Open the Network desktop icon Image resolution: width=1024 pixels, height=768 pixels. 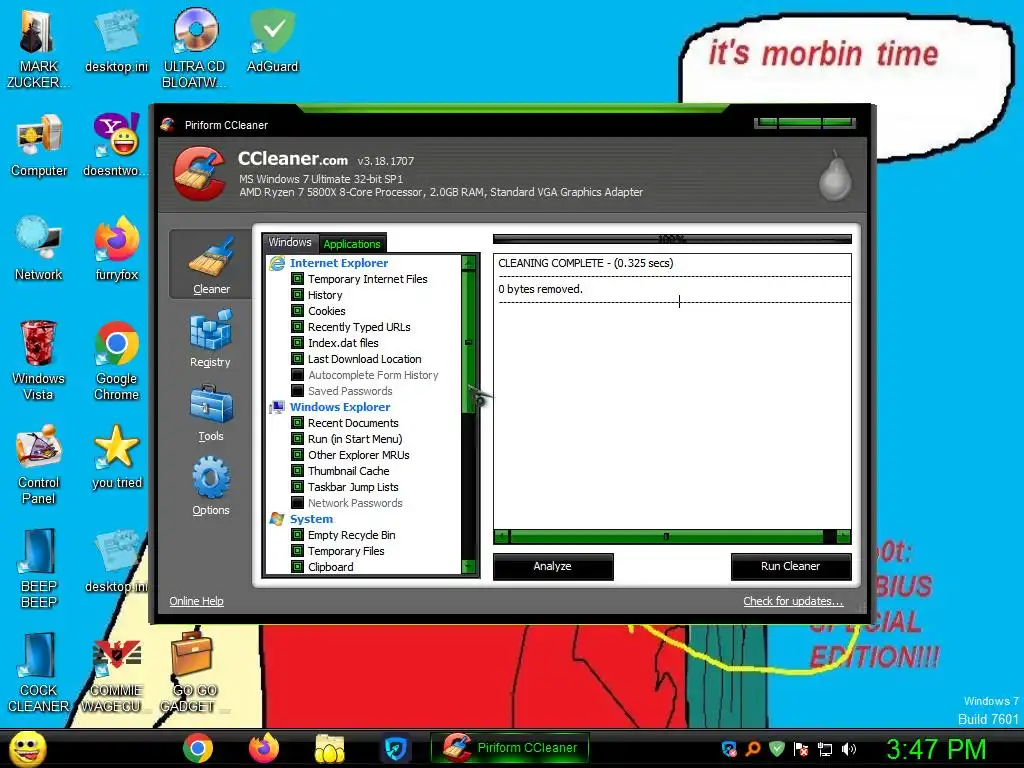tap(39, 248)
